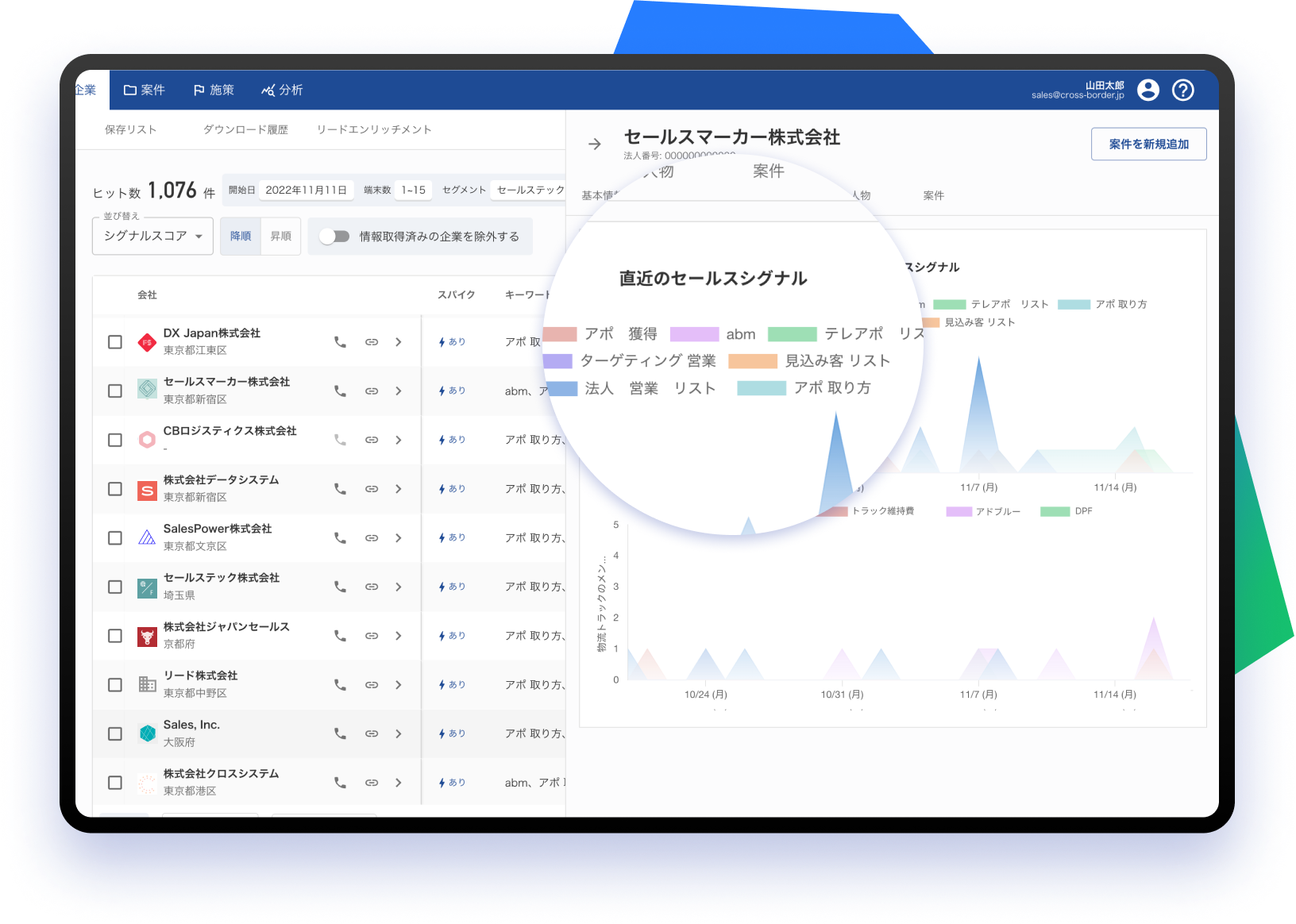Click DPF legend color swatch
1296x924 pixels.
pyautogui.click(x=1055, y=511)
